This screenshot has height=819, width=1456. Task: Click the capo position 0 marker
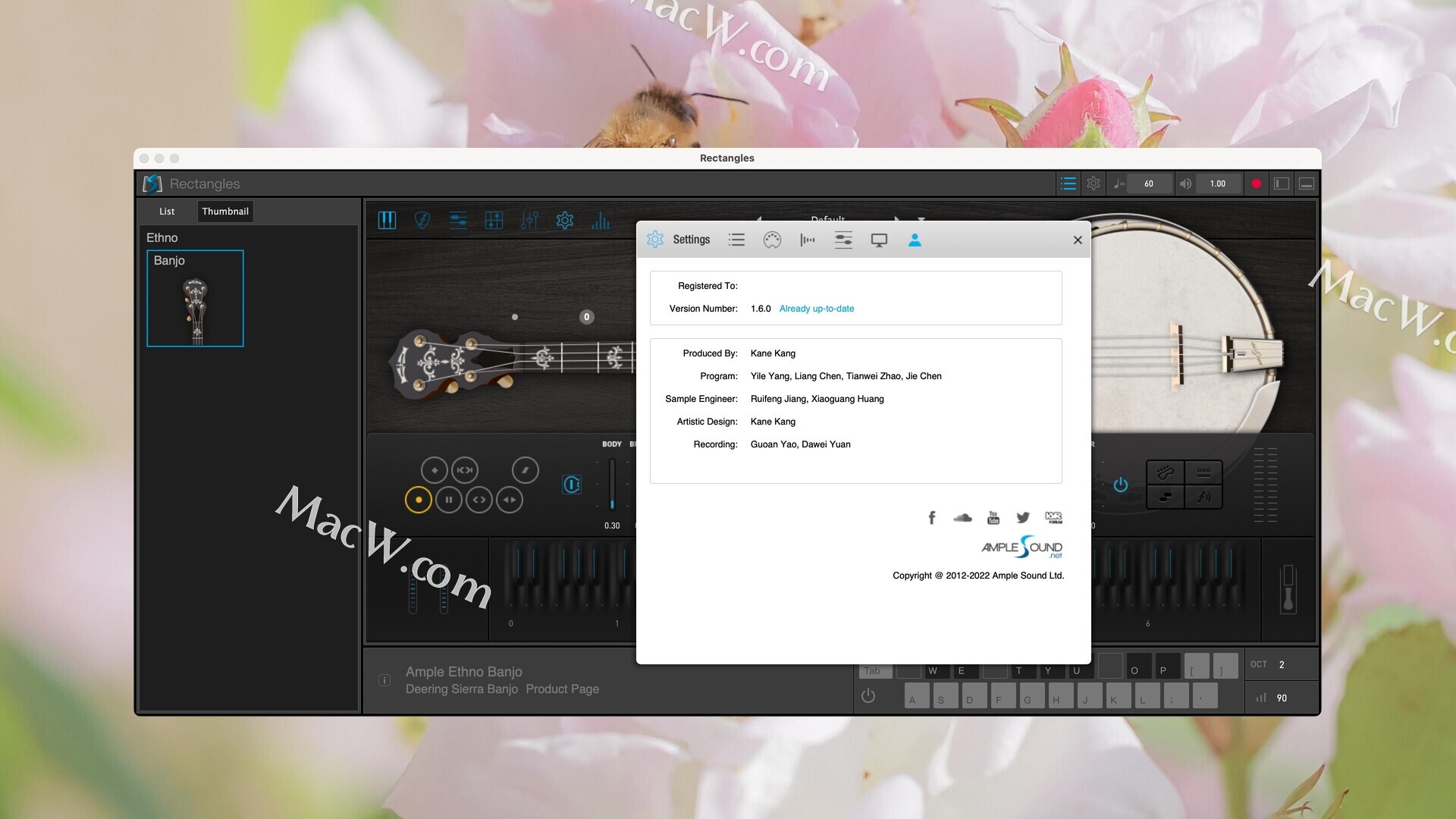[x=586, y=317]
